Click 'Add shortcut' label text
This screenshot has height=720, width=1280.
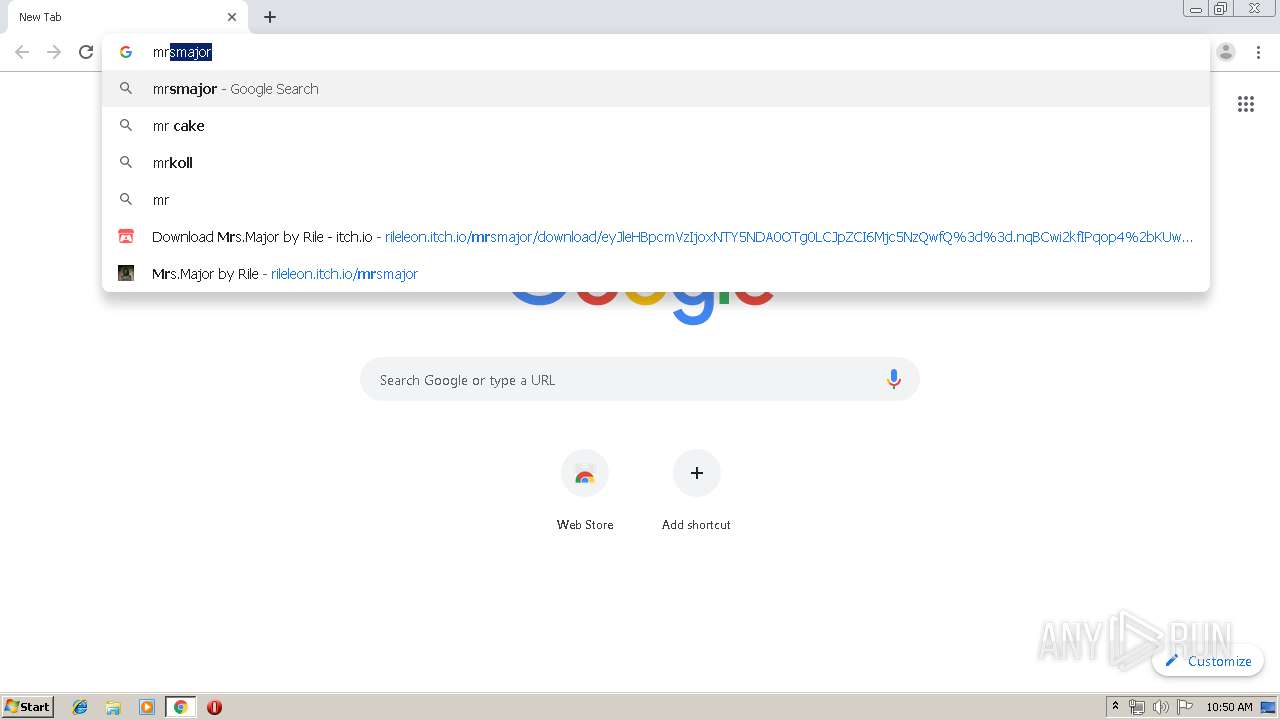tap(696, 525)
